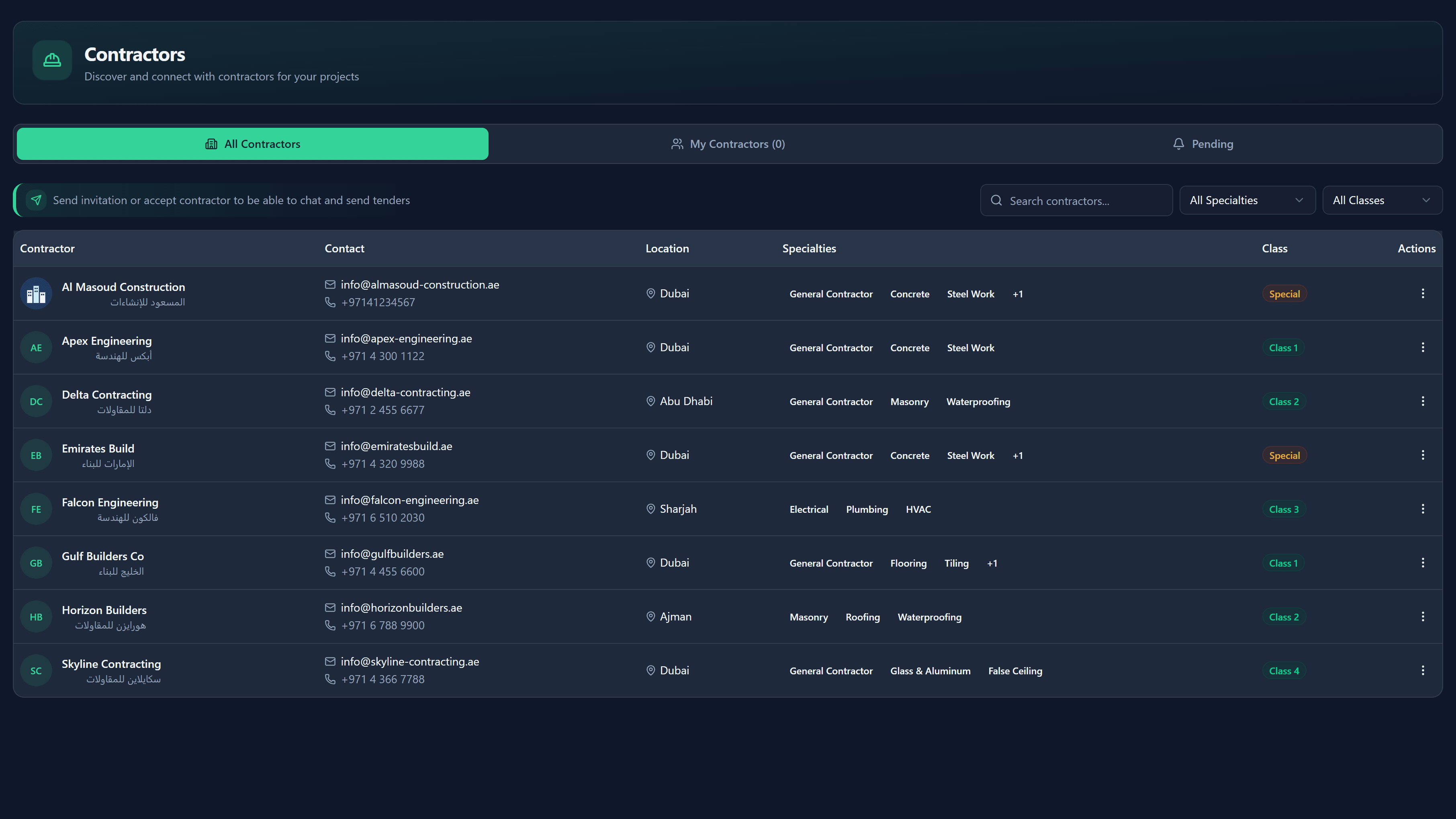Click the FE avatar for Falcon Engineering
The width and height of the screenshot is (1456, 819).
pos(36,509)
